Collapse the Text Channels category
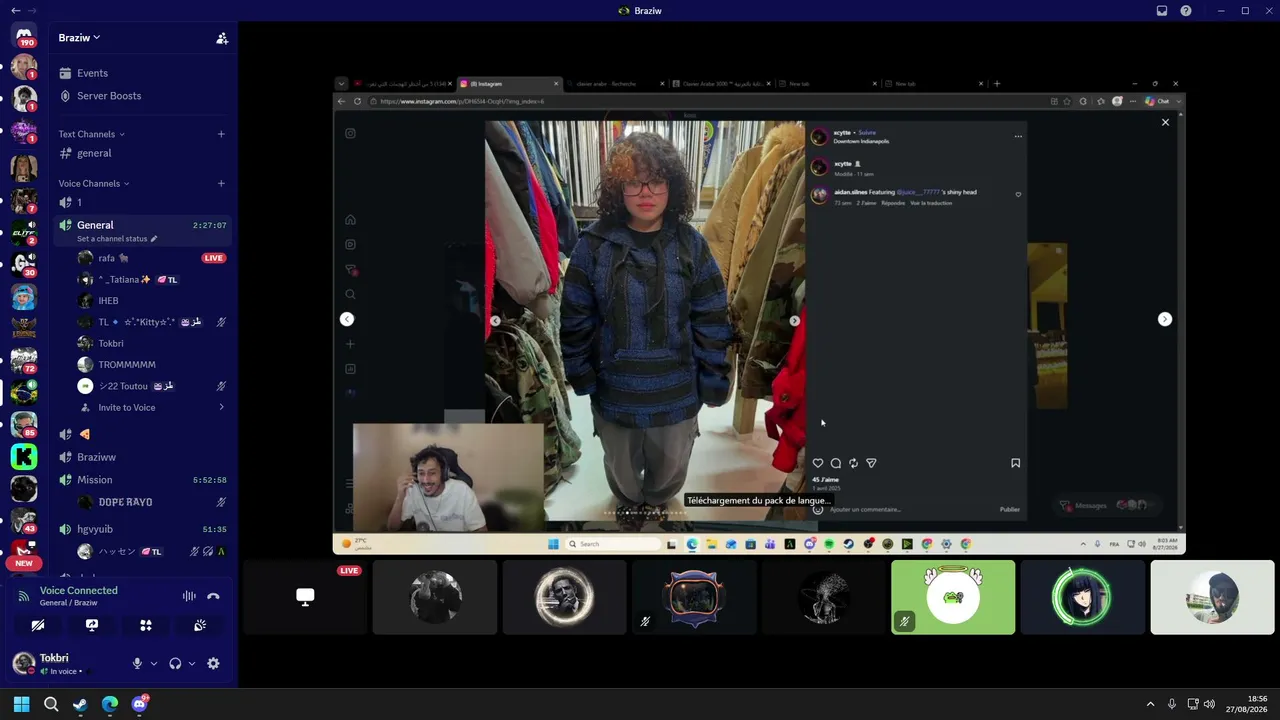The width and height of the screenshot is (1280, 720). (x=91, y=134)
